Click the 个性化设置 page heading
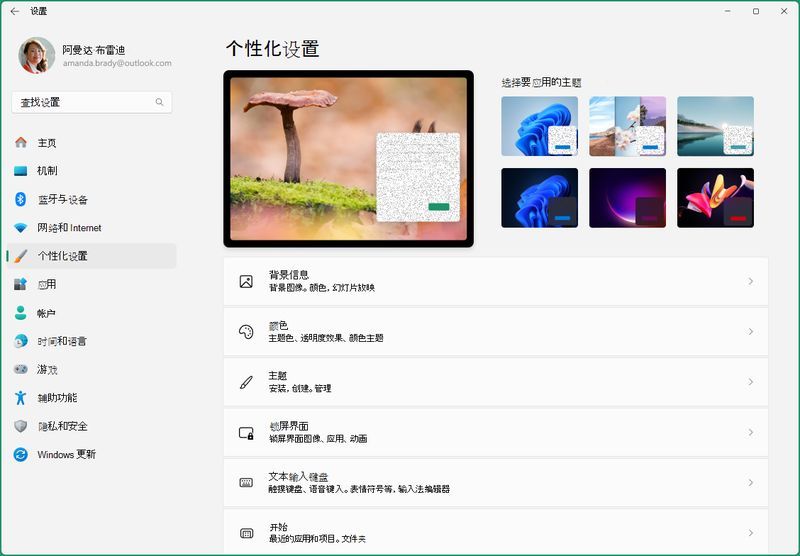Image resolution: width=800 pixels, height=556 pixels. (x=272, y=49)
